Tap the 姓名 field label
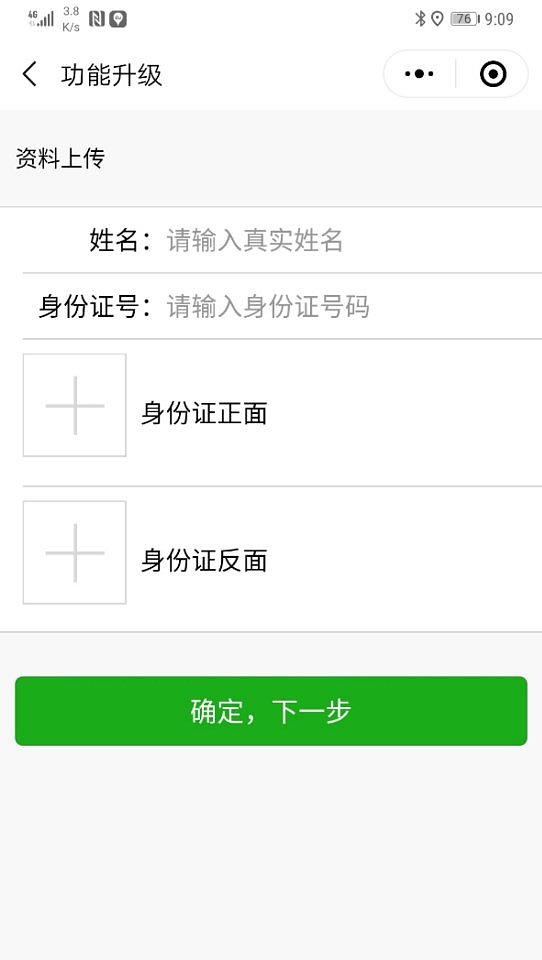Viewport: 542px width, 960px height. point(121,240)
